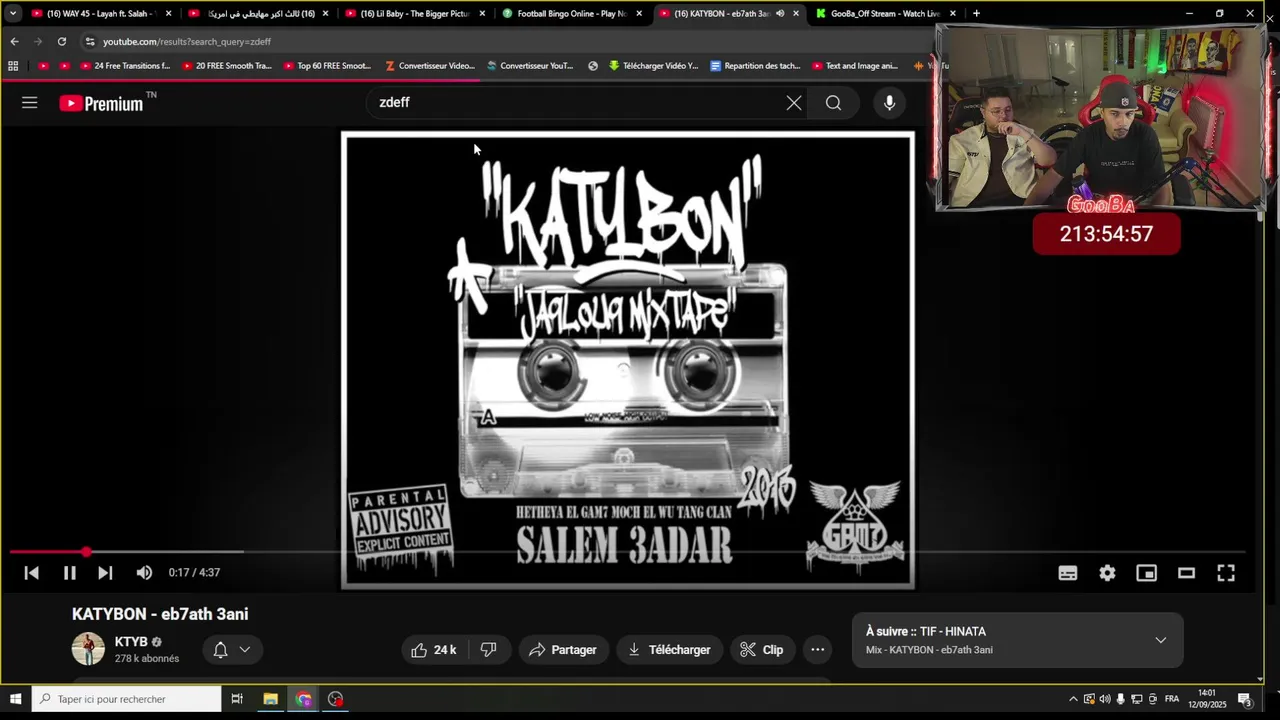Go back in browser history

(14, 41)
